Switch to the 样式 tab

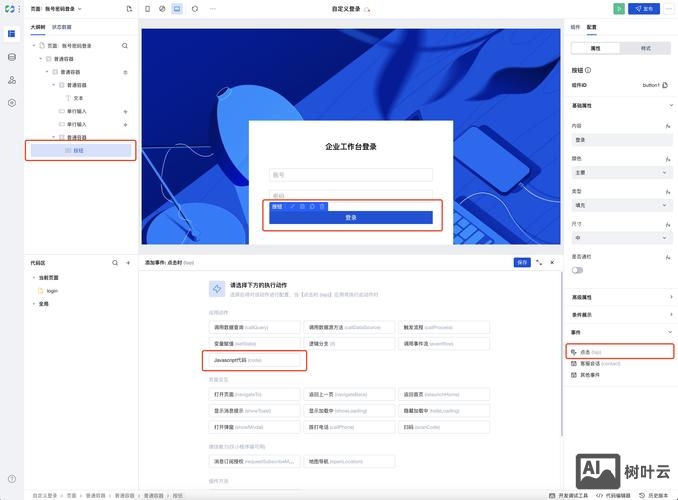pyautogui.click(x=645, y=47)
